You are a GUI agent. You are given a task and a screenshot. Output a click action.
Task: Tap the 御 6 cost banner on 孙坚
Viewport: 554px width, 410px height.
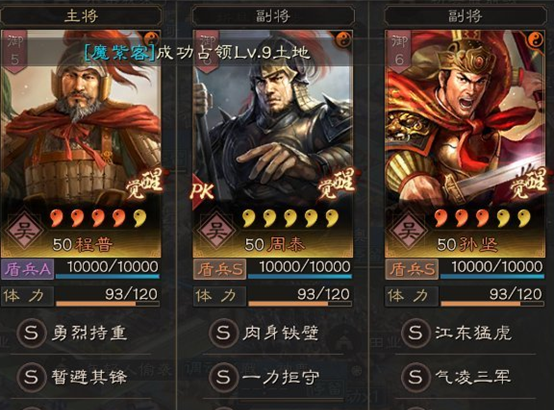400,51
